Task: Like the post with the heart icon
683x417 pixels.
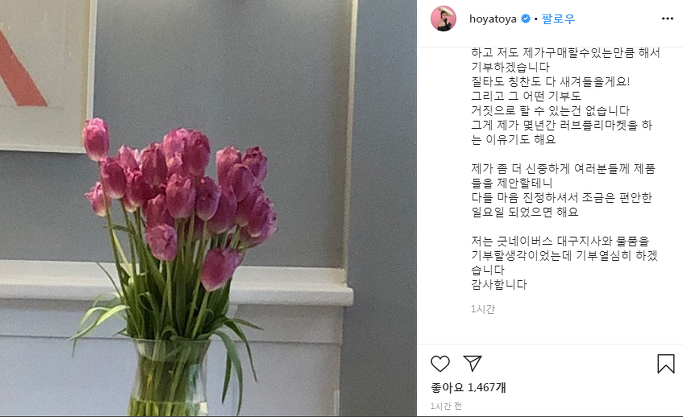Action: [x=440, y=363]
